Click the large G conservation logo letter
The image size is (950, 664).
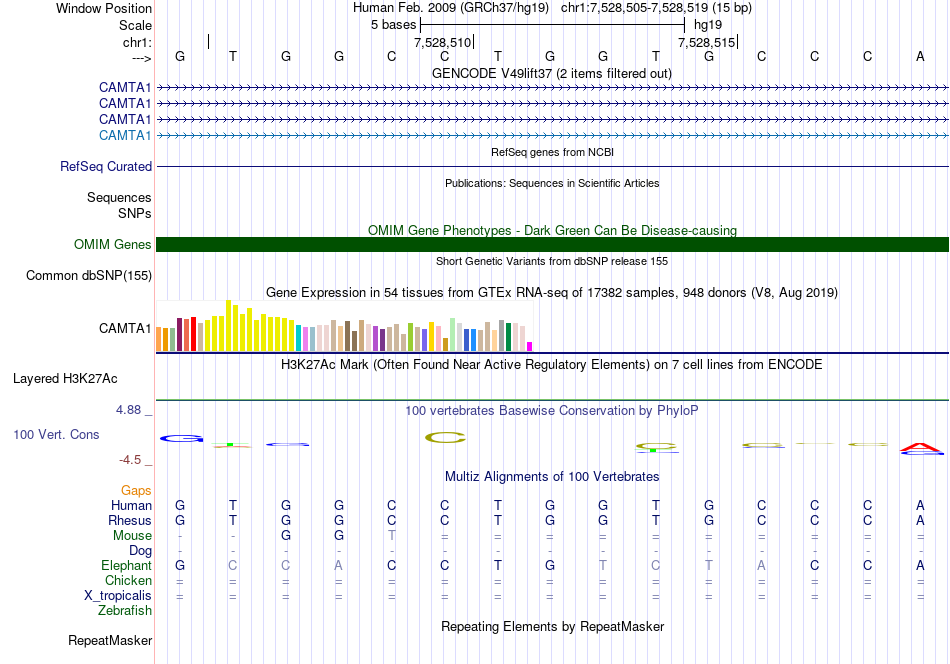pyautogui.click(x=181, y=438)
